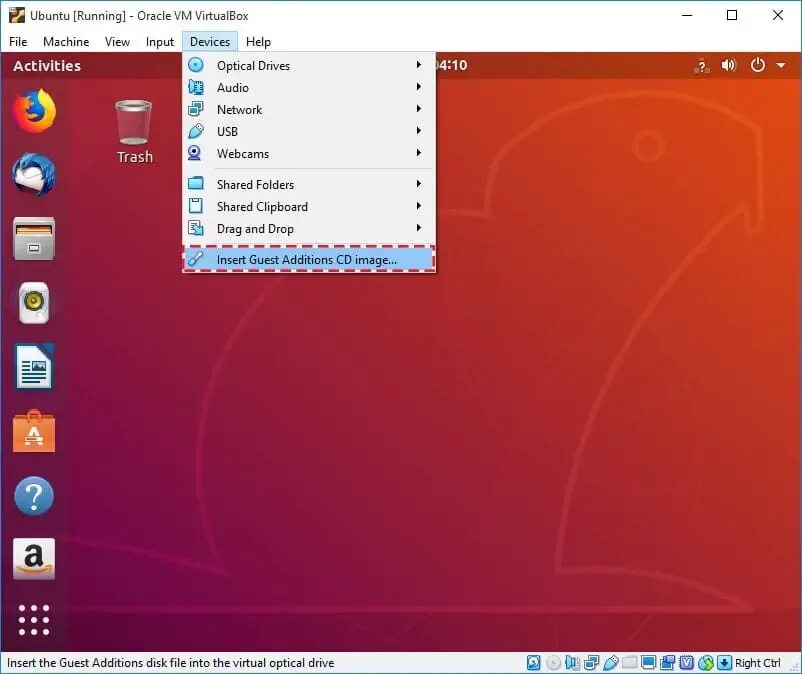Click the Ubuntu top bar clock

tap(451, 65)
